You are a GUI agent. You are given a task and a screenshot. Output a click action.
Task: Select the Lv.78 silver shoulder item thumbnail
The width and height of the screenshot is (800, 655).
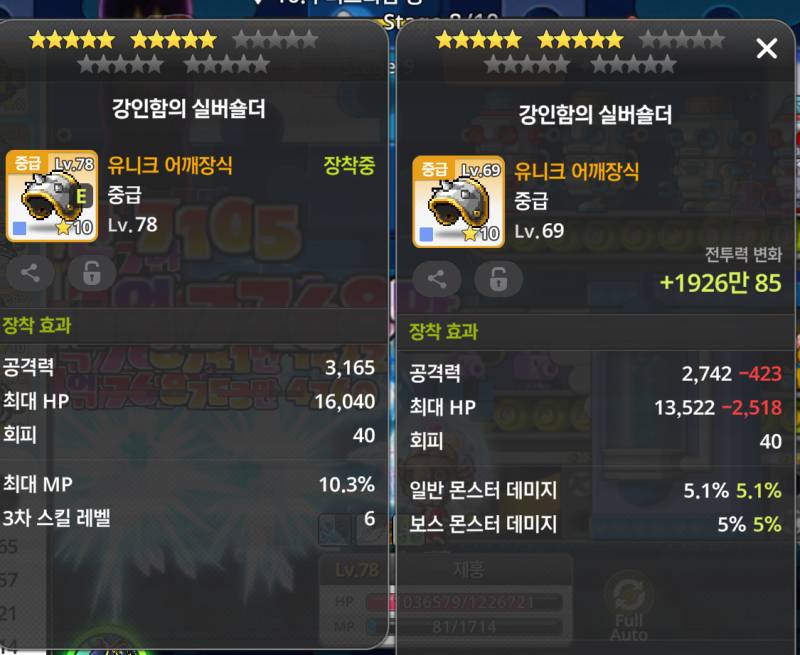(52, 196)
